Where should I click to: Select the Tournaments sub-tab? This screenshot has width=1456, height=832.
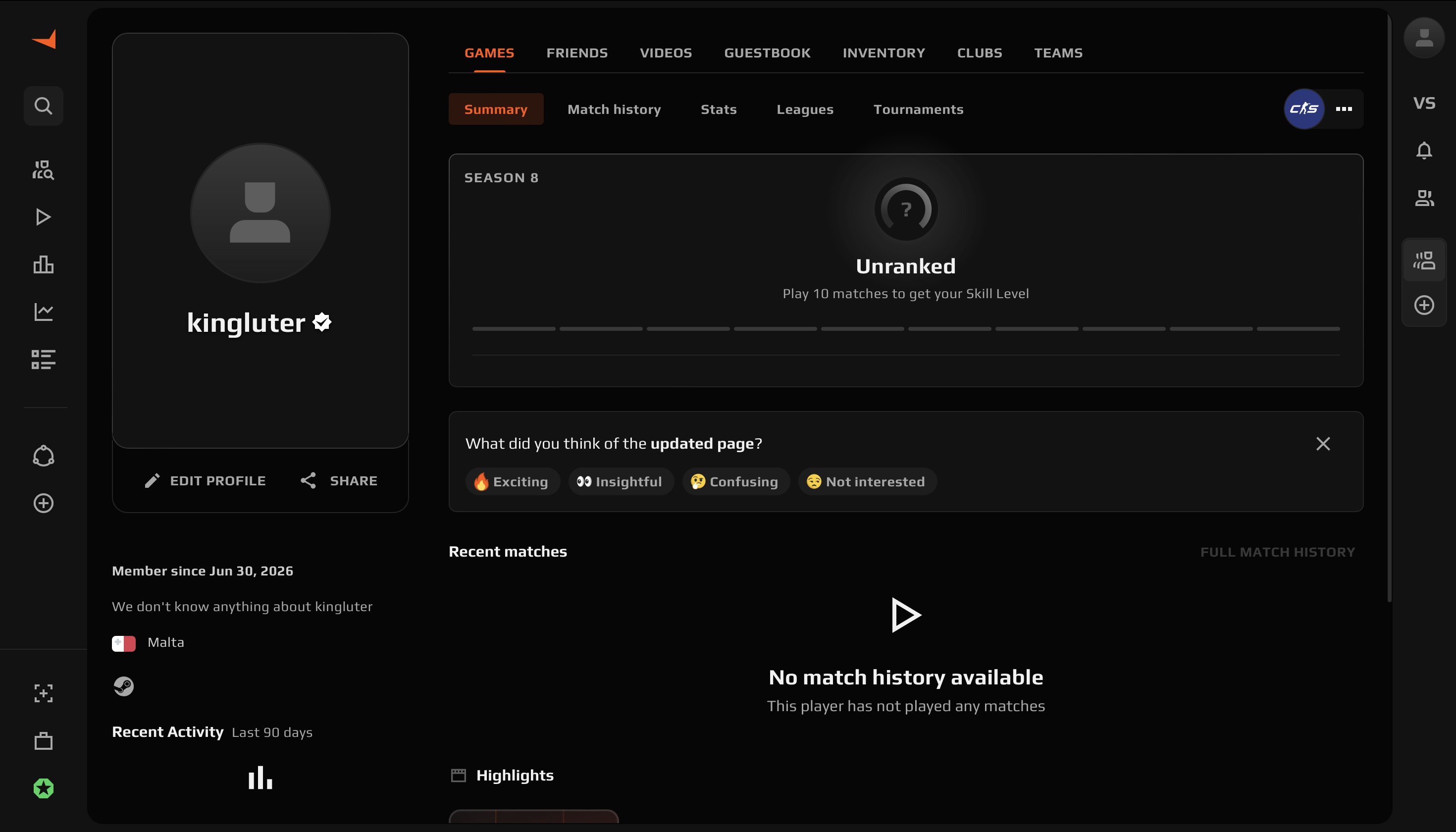click(918, 109)
